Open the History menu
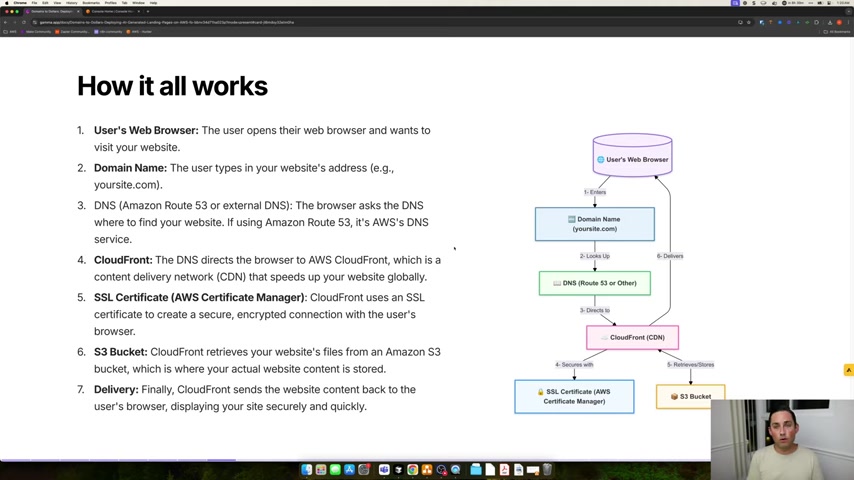This screenshot has width=854, height=480. (71, 3)
